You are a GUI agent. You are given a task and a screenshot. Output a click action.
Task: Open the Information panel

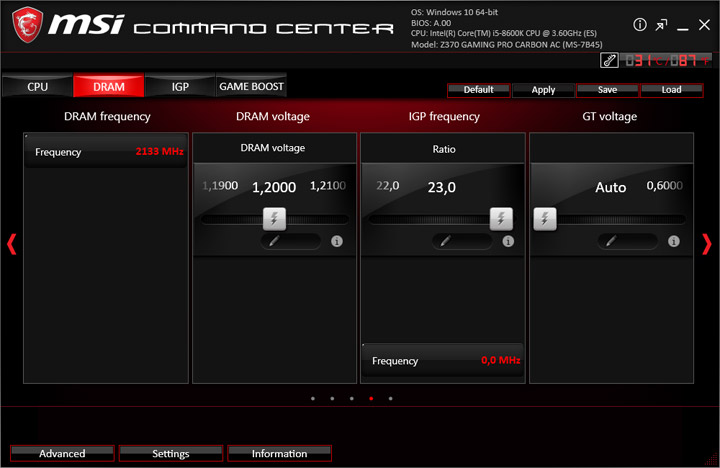pyautogui.click(x=279, y=453)
